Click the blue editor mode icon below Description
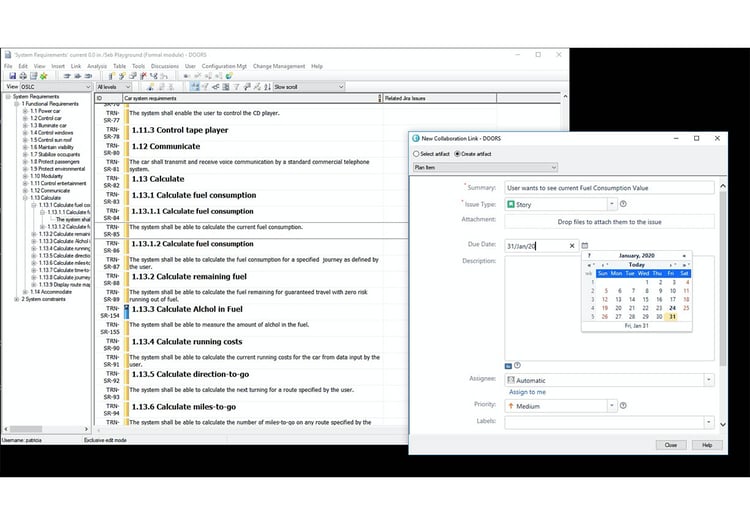750x525 pixels. click(508, 366)
